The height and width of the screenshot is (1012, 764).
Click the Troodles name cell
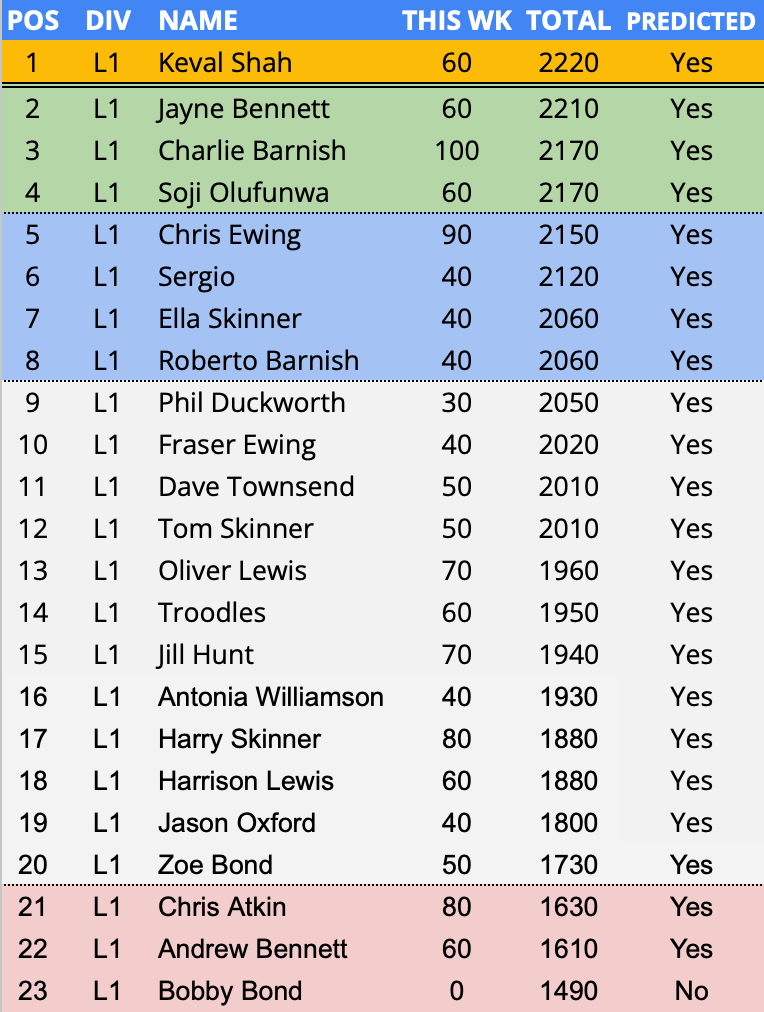point(212,613)
